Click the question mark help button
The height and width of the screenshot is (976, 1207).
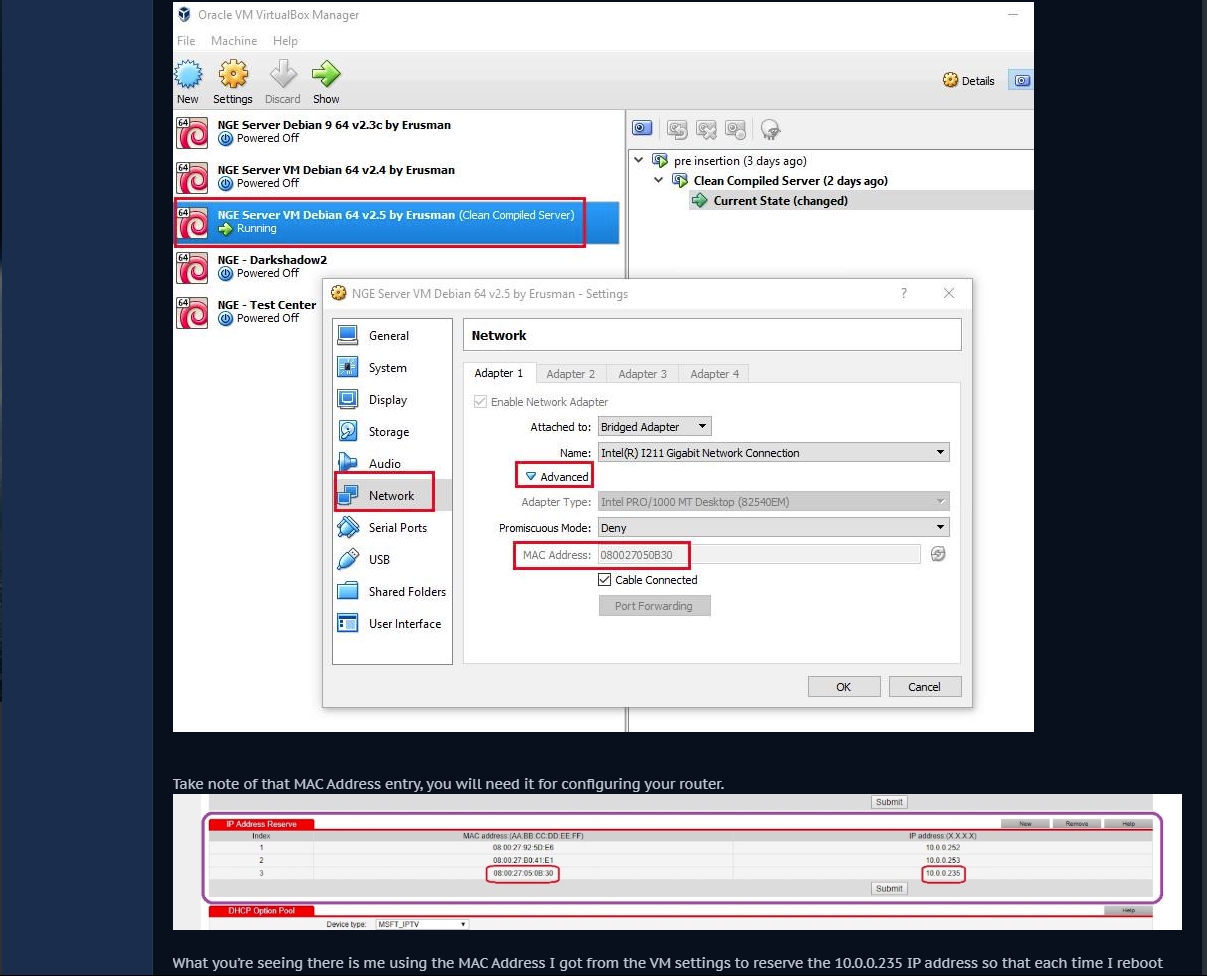[x=904, y=294]
